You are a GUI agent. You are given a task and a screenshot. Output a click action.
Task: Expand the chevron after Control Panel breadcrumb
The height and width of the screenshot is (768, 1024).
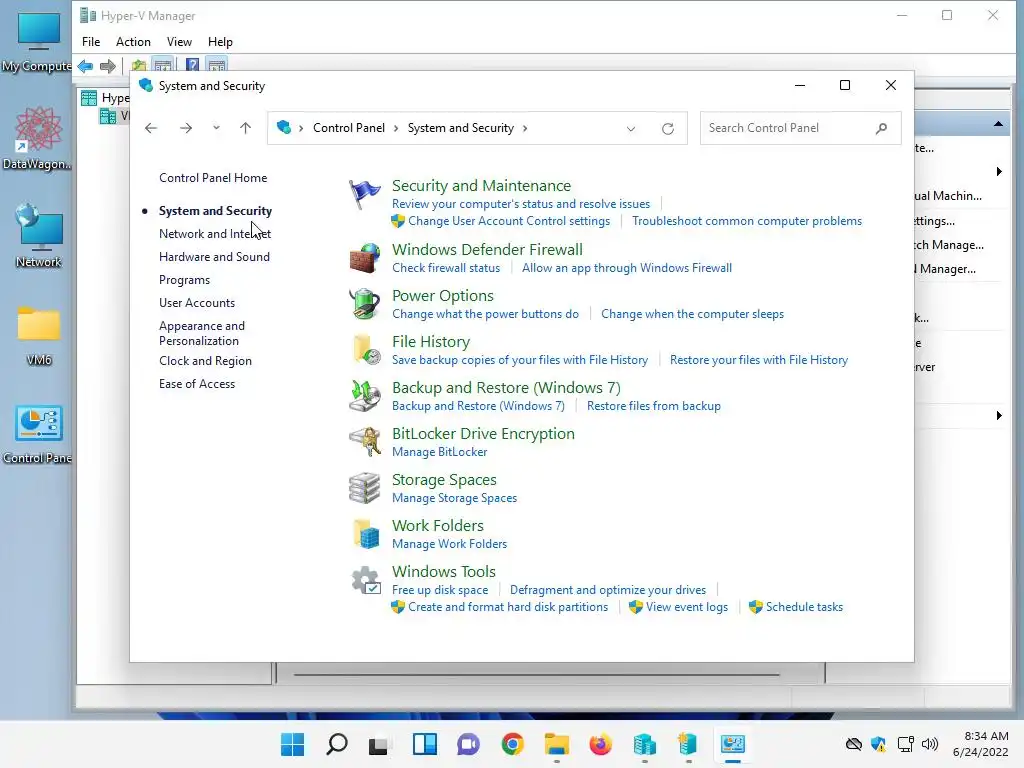(x=396, y=128)
